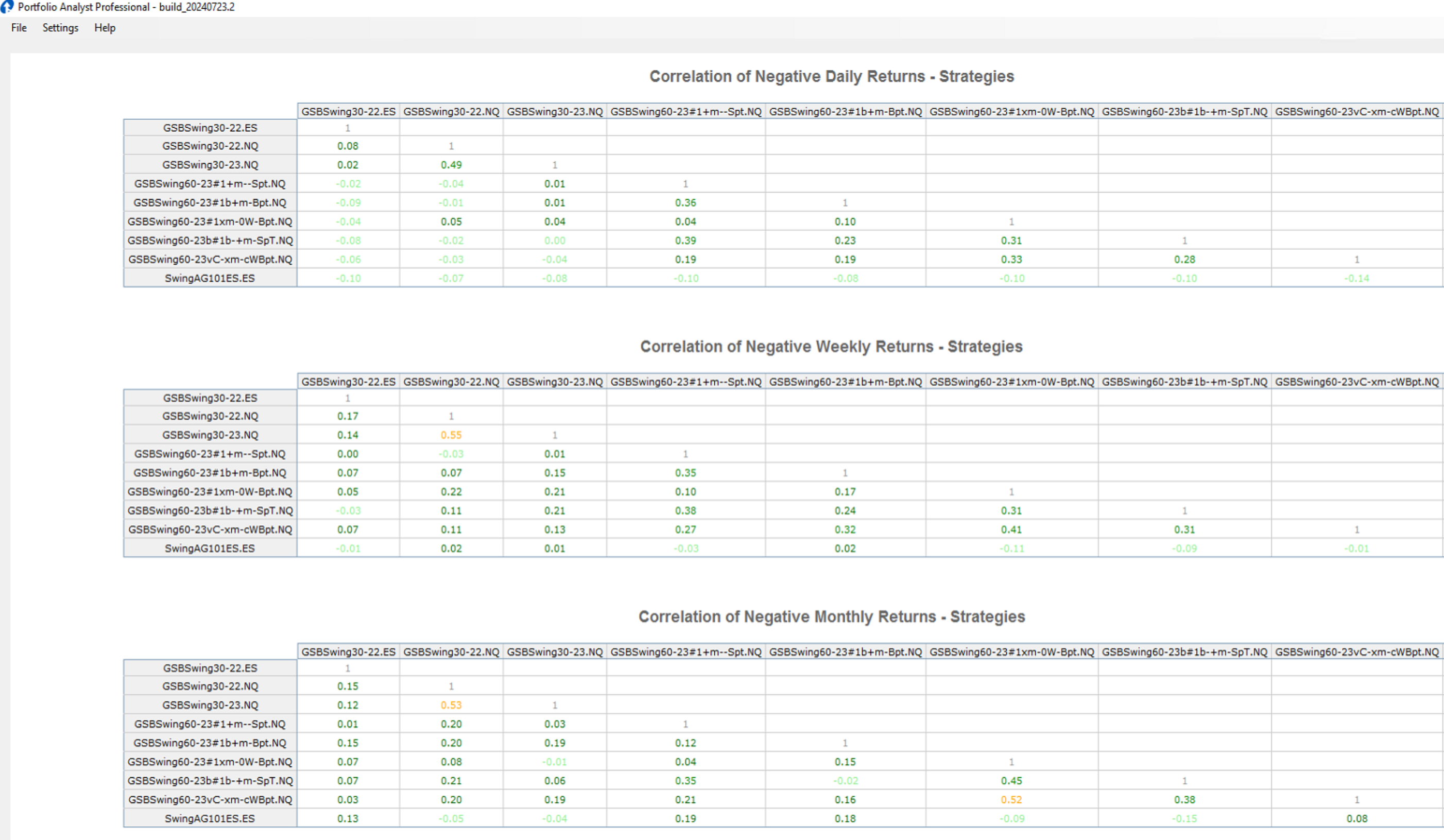The image size is (1444, 840).
Task: Click the GSBSwing30-22.ES column header in Daily table
Action: [349, 112]
